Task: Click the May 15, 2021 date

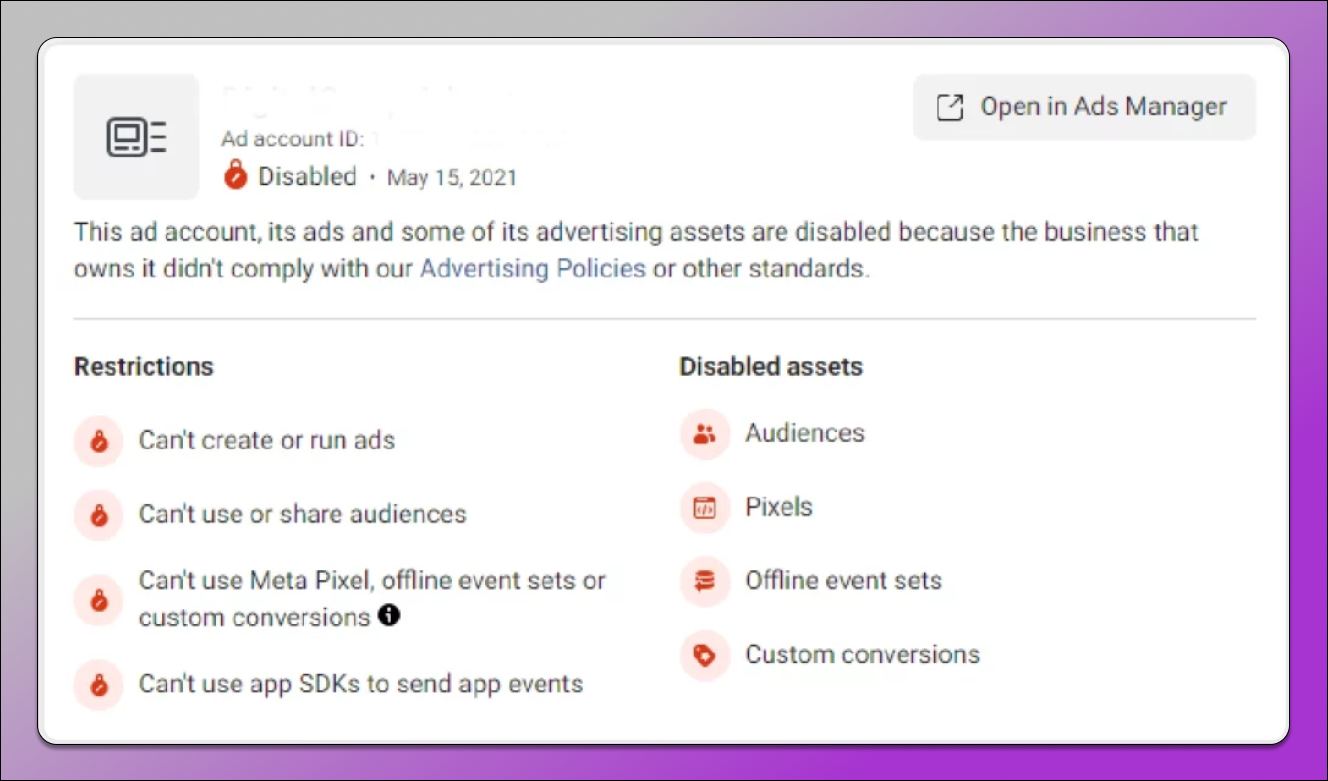Action: click(x=452, y=178)
